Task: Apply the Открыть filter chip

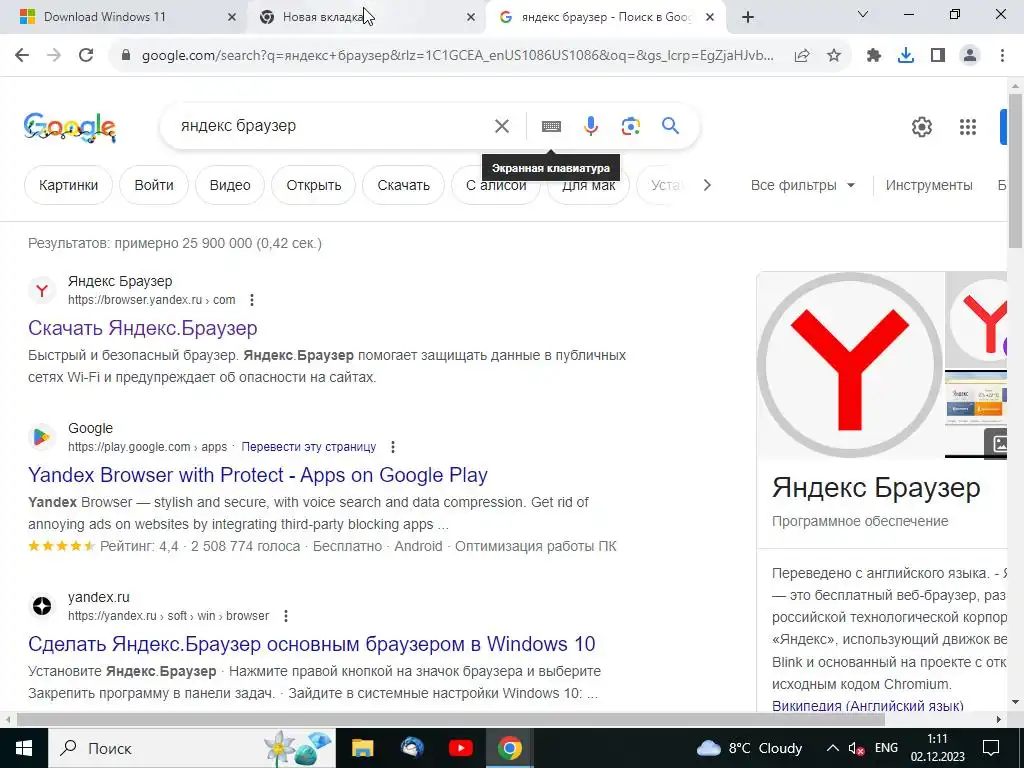Action: [313, 185]
